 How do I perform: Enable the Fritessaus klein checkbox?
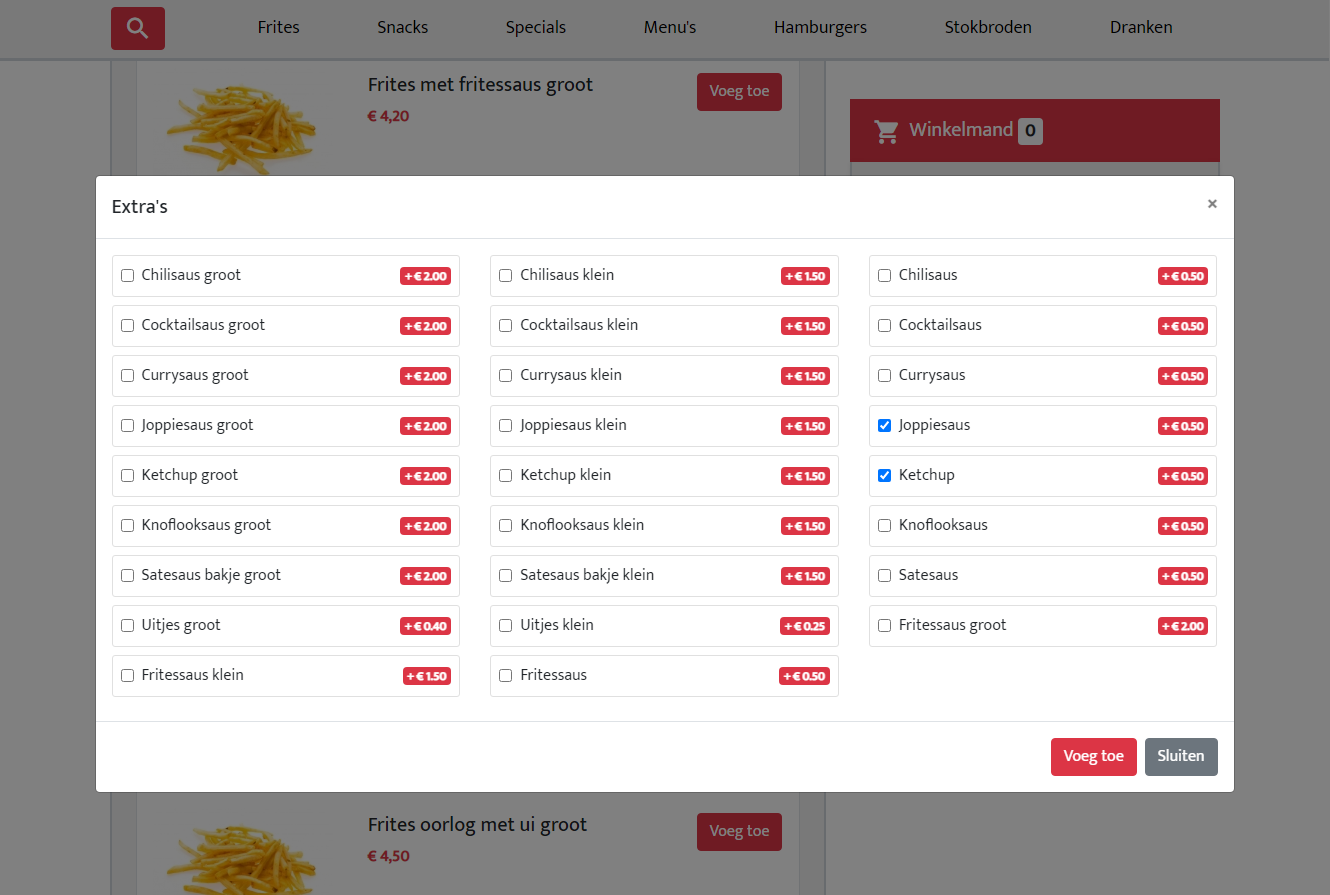[127, 676]
